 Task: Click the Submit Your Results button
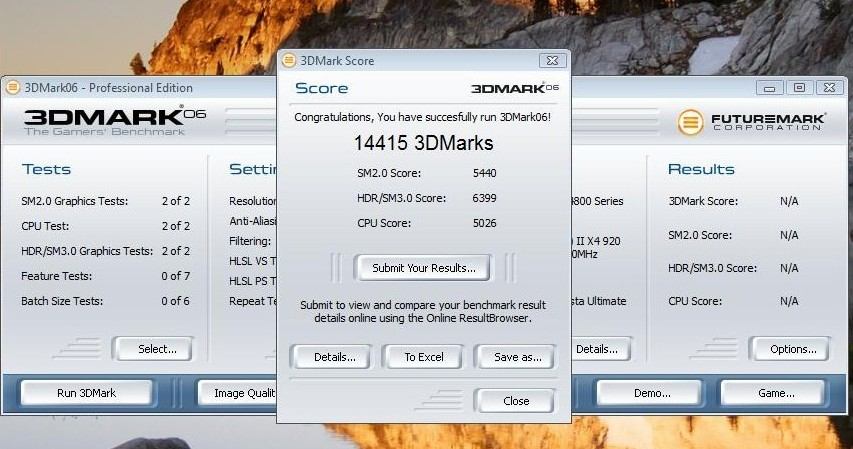(423, 268)
